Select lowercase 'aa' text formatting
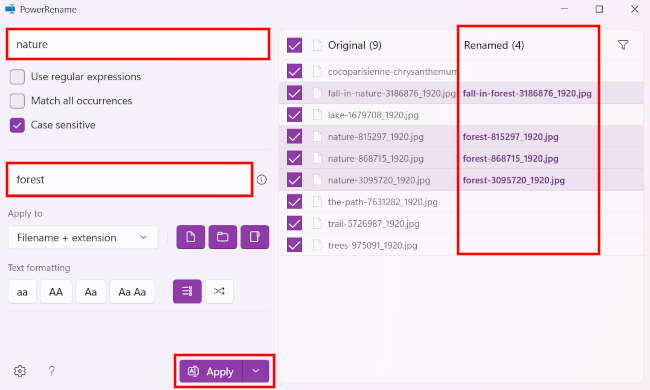Screen dimensions: 650x390 tap(22, 292)
